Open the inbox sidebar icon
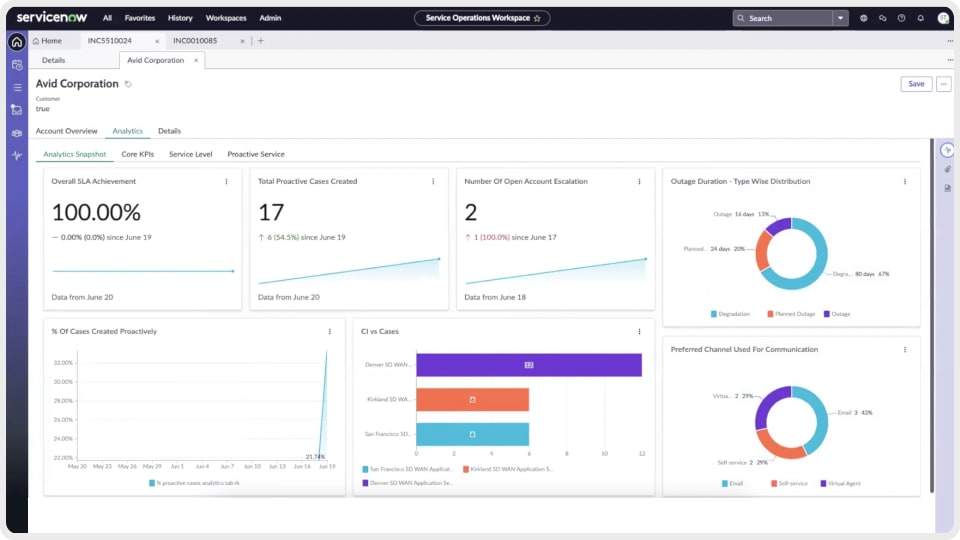 (x=17, y=110)
